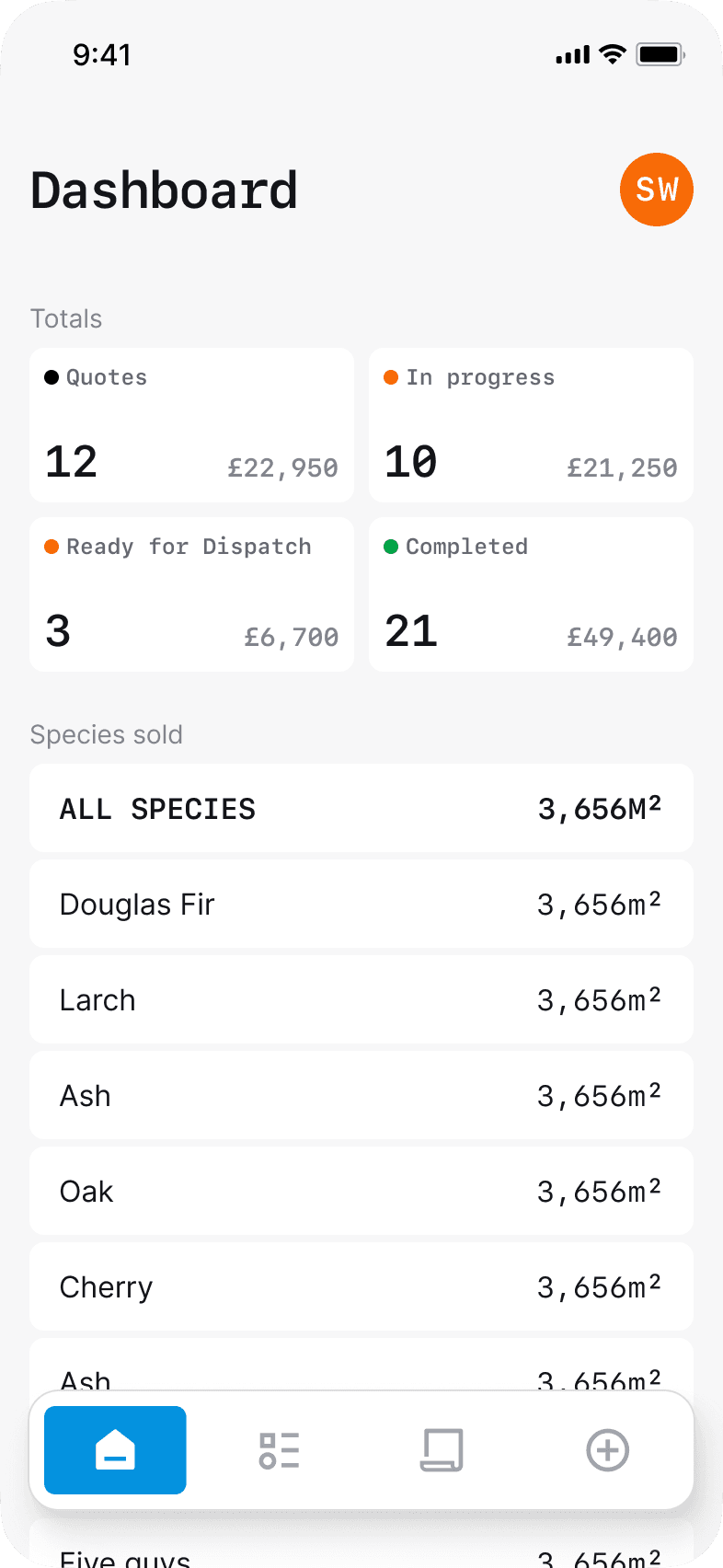Screen dimensions: 723x1568
Task: Open the In progress totals card
Action: (531, 425)
